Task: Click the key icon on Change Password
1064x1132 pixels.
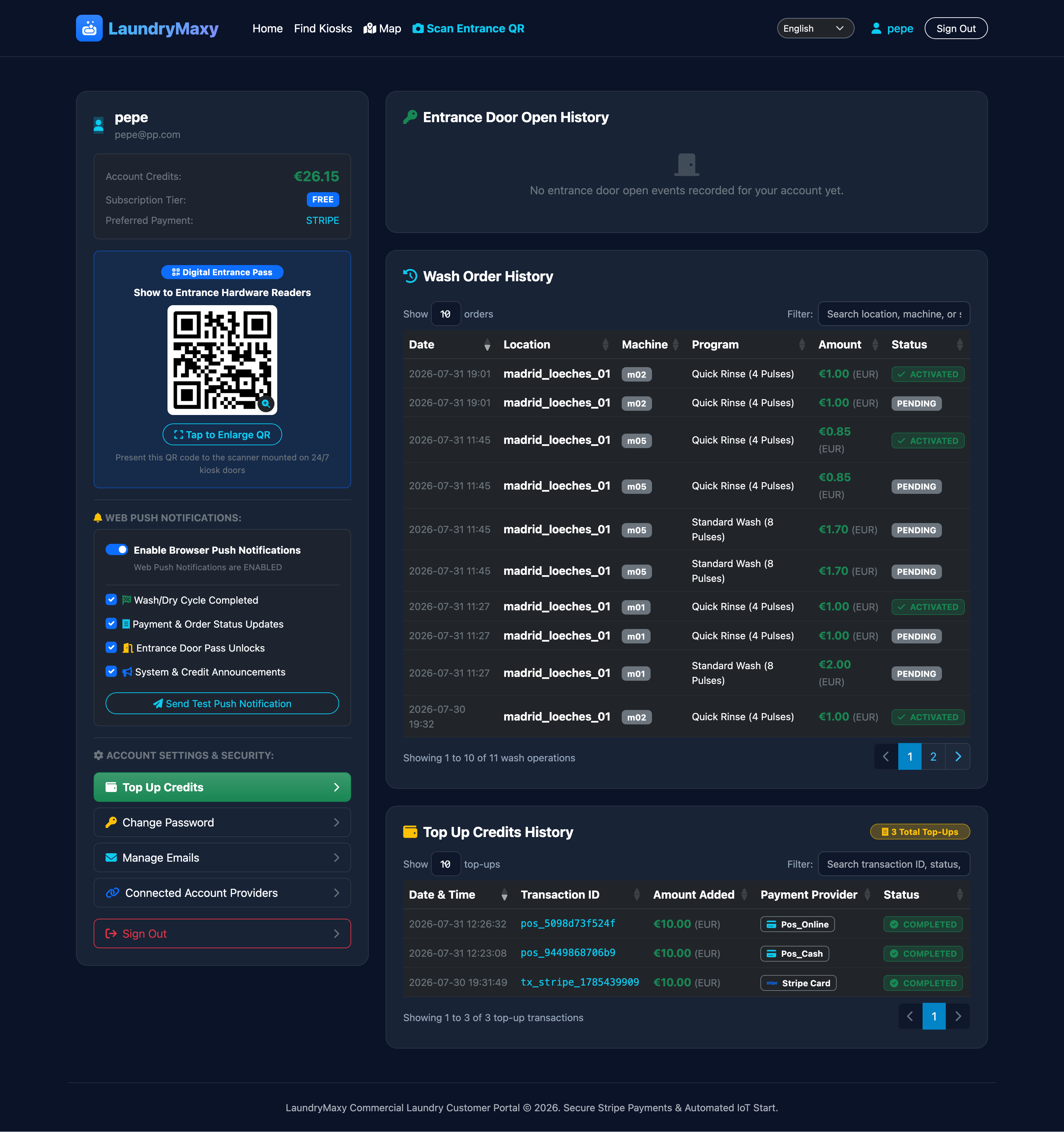Action: (111, 822)
